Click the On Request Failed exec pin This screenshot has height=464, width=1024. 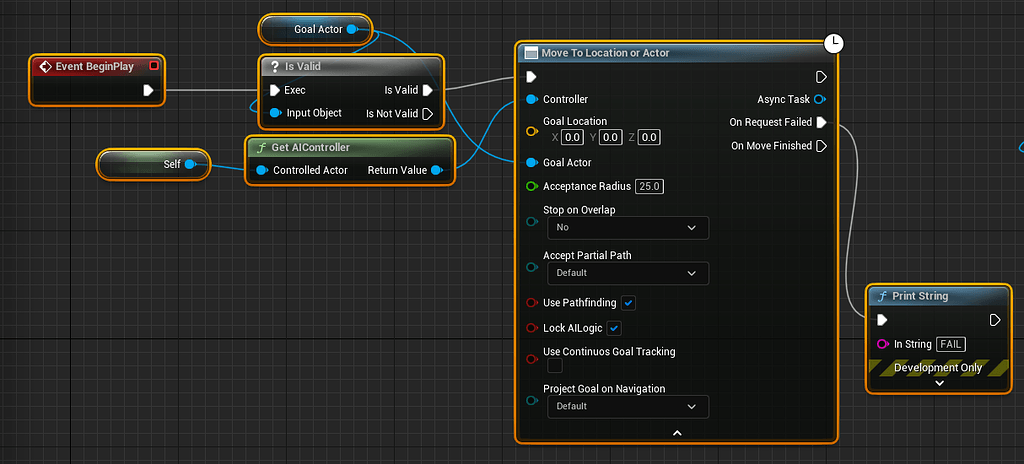point(821,122)
